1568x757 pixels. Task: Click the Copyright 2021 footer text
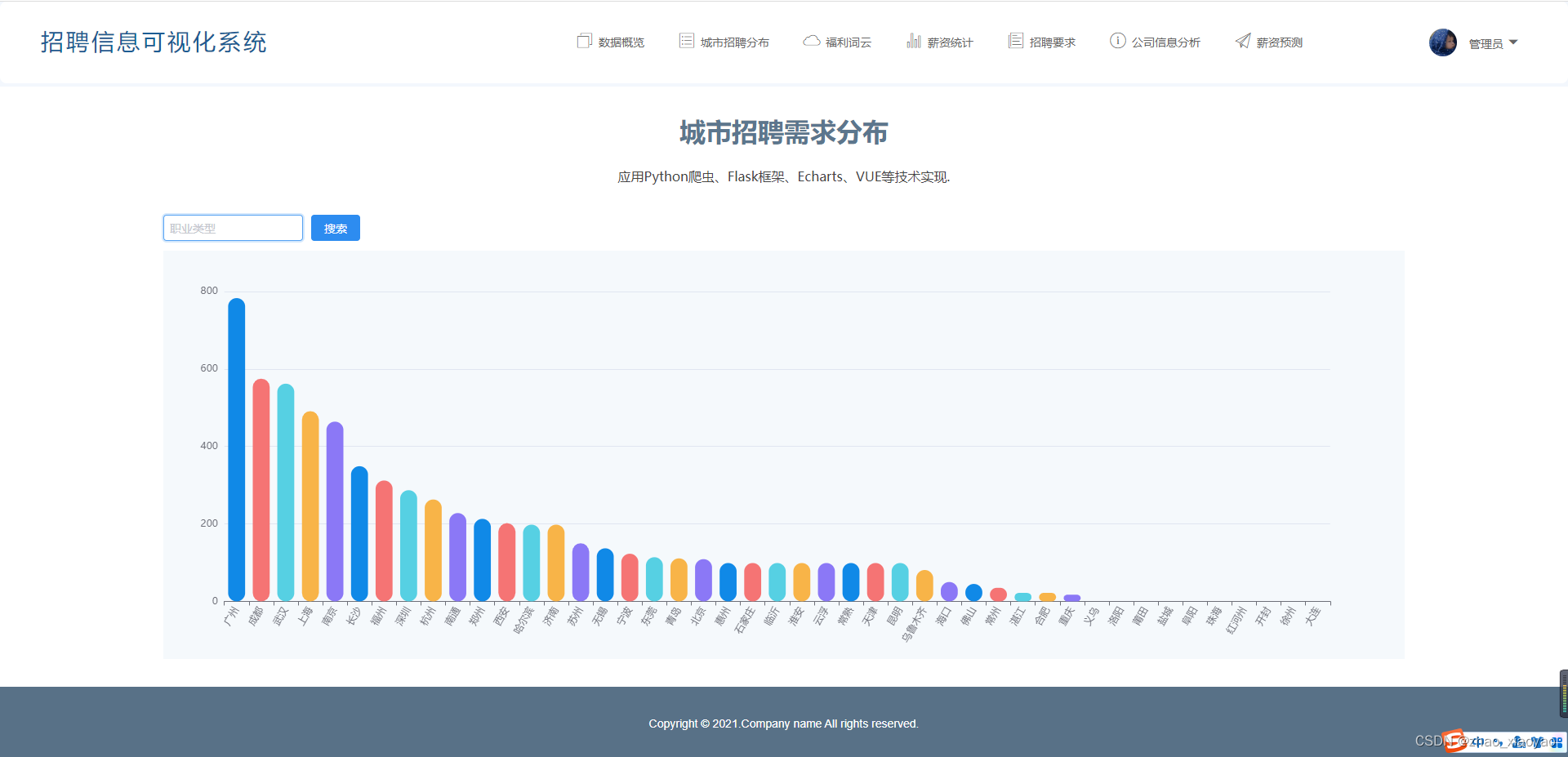(x=784, y=724)
